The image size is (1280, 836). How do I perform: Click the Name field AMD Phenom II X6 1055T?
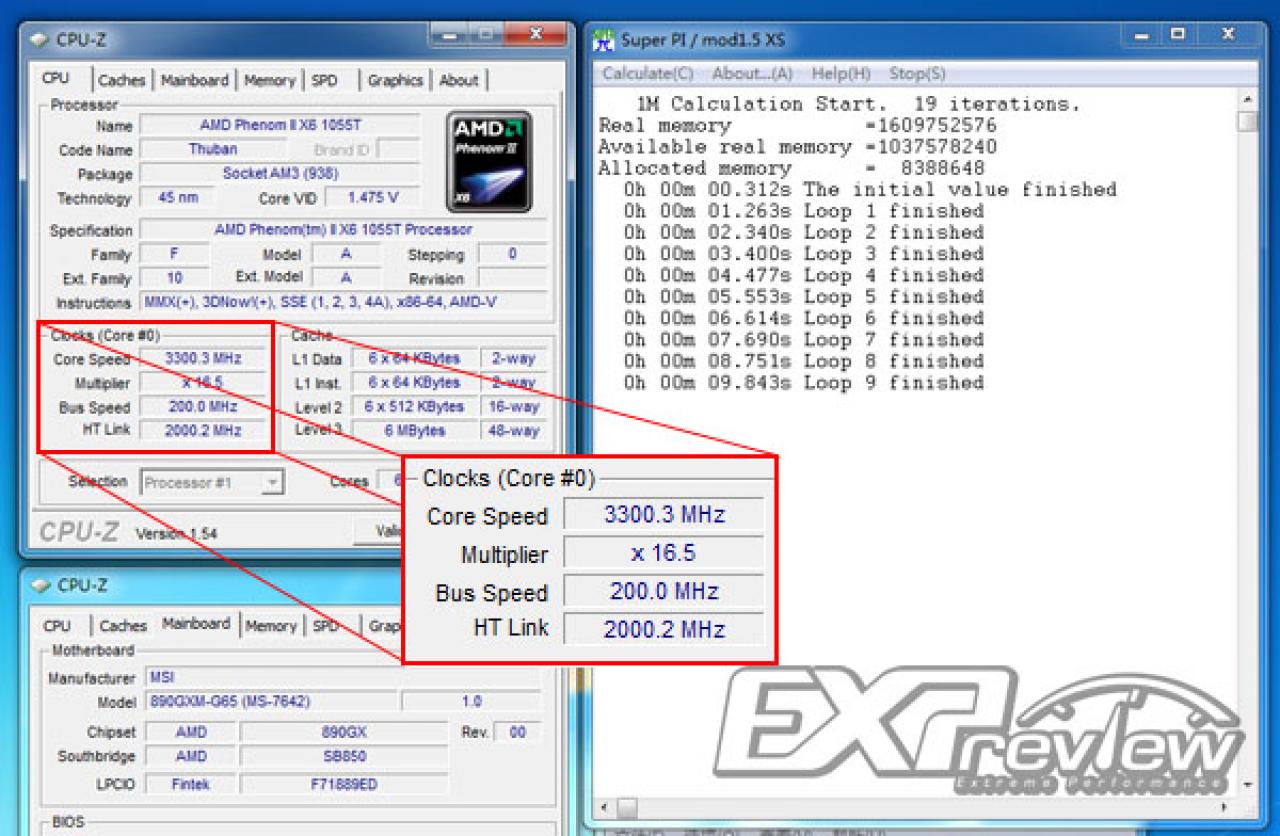click(x=279, y=126)
